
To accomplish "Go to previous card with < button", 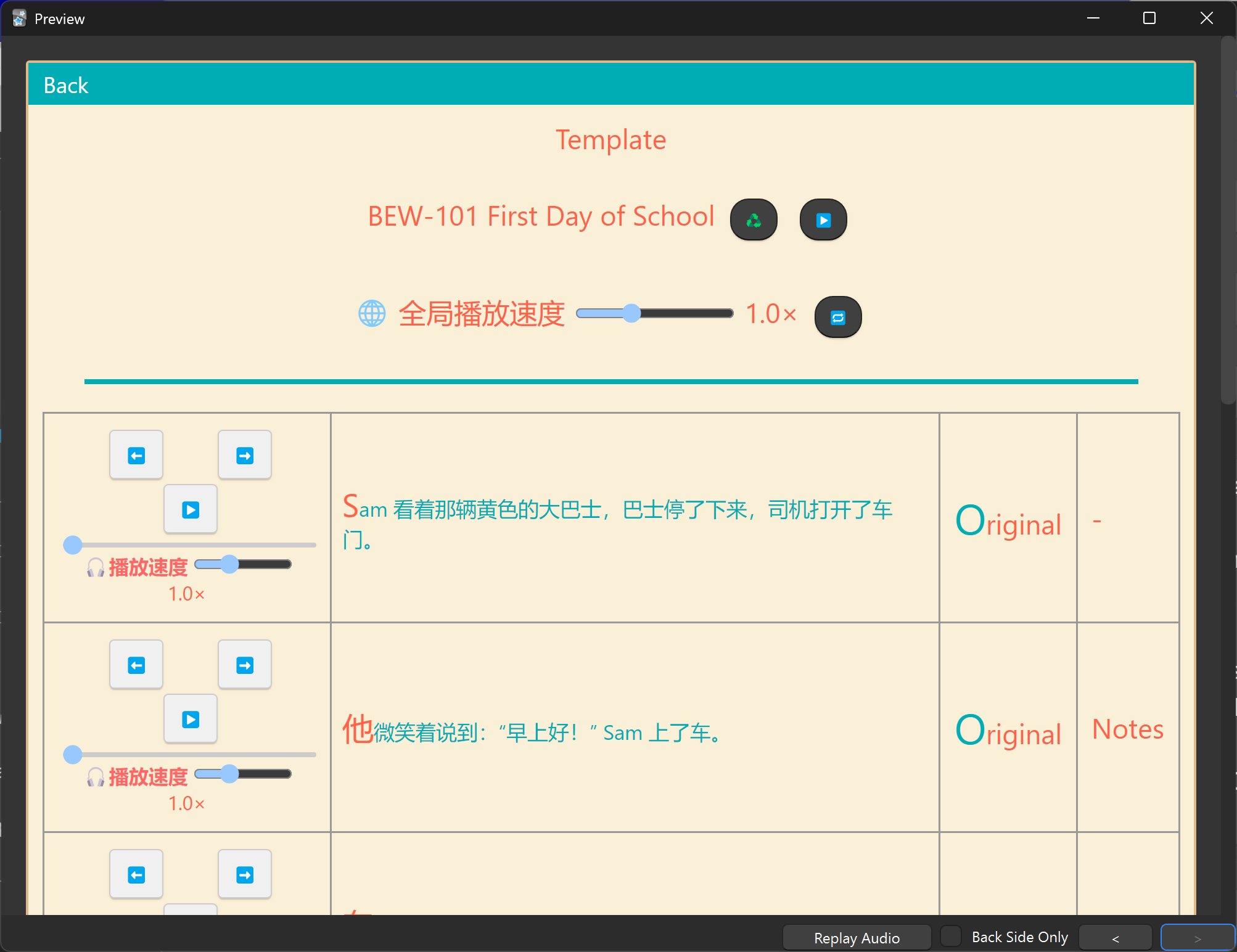I will coord(1116,938).
